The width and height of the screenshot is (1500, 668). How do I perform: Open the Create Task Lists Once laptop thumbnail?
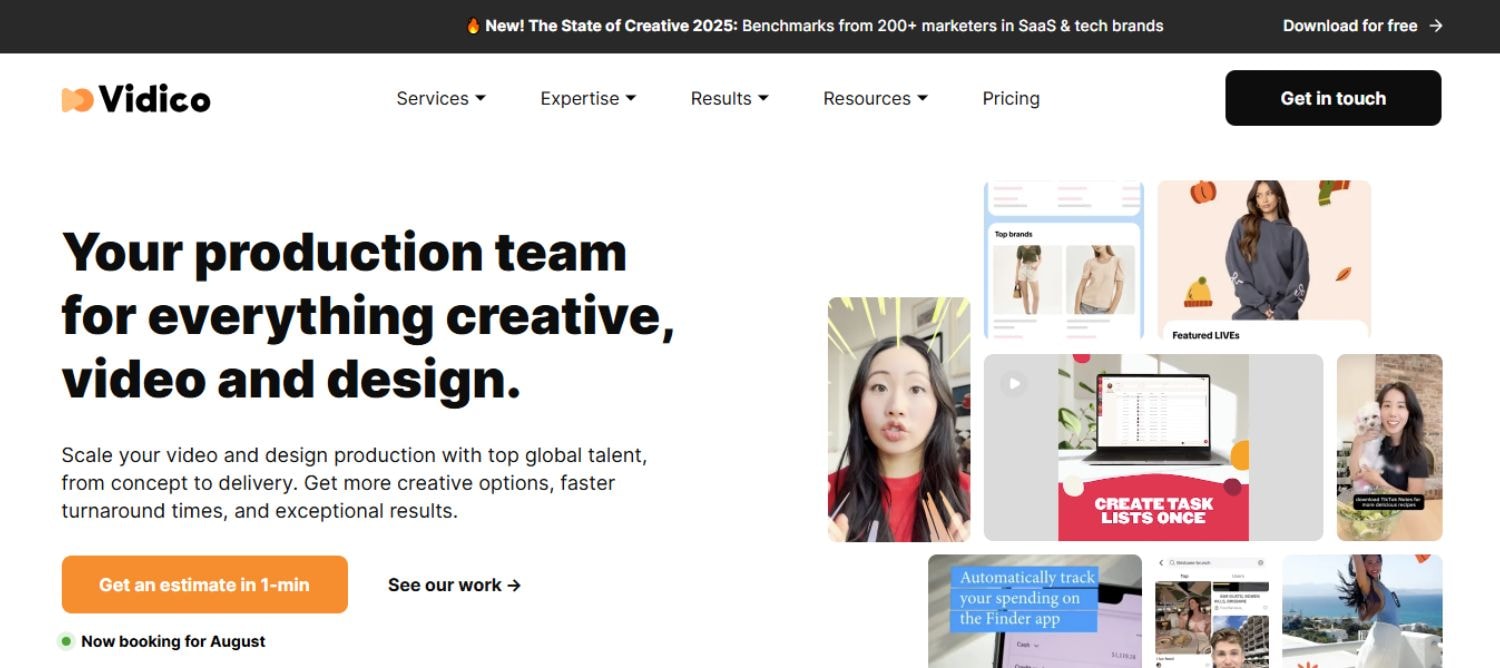pyautogui.click(x=1153, y=447)
